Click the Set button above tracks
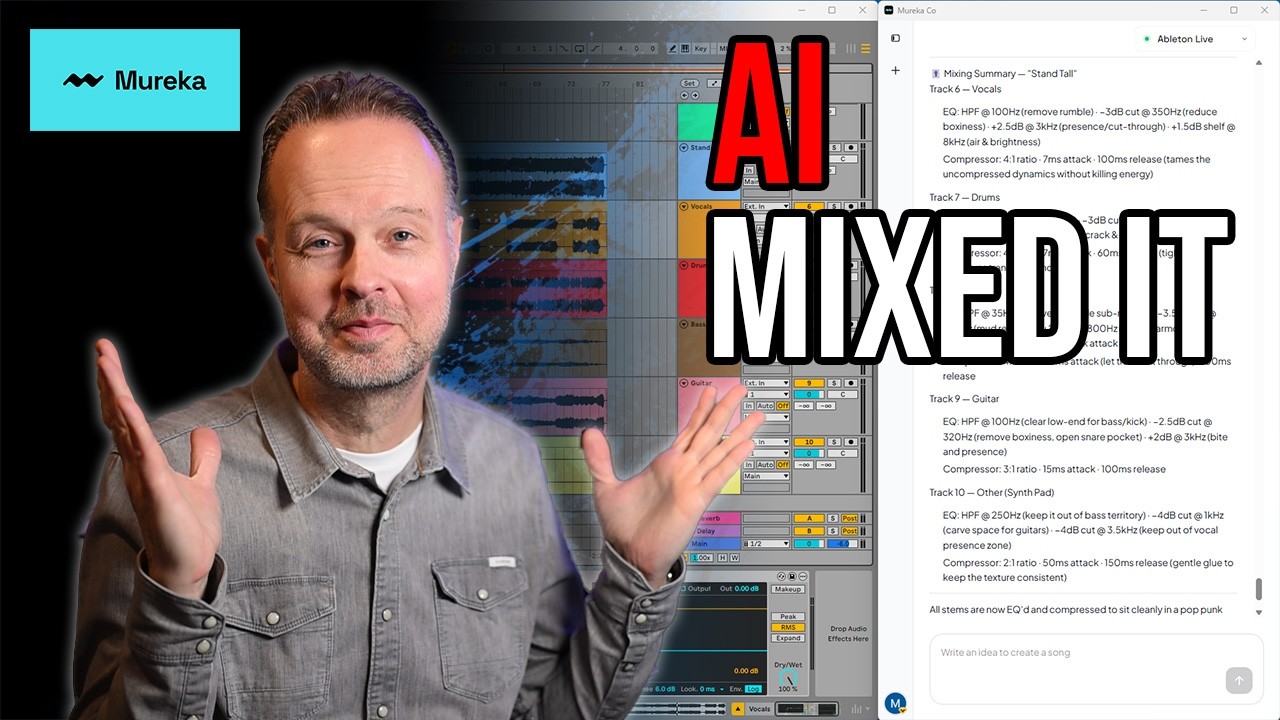This screenshot has width=1280, height=720. point(690,83)
